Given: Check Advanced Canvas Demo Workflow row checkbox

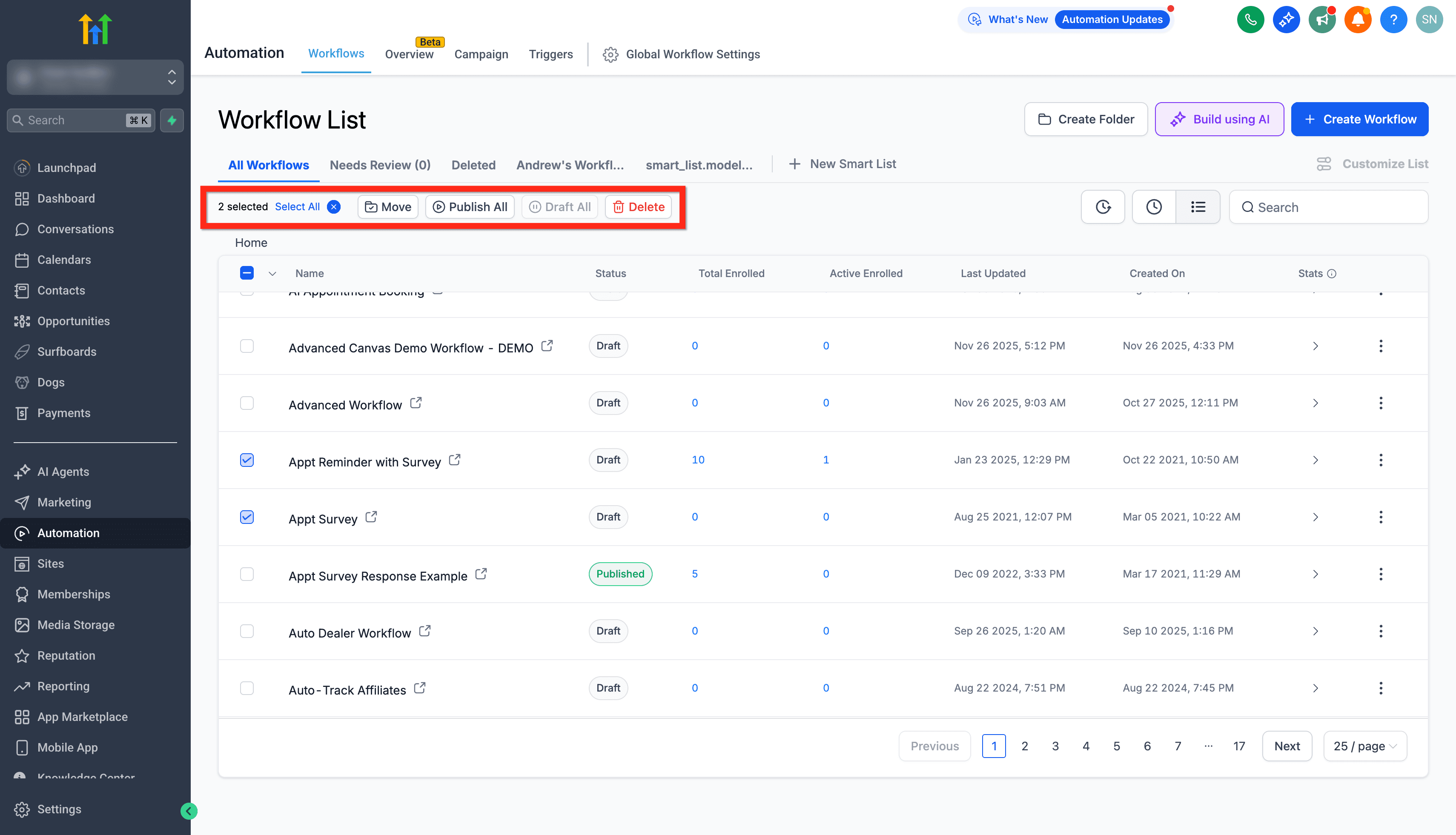Looking at the screenshot, I should (246, 346).
